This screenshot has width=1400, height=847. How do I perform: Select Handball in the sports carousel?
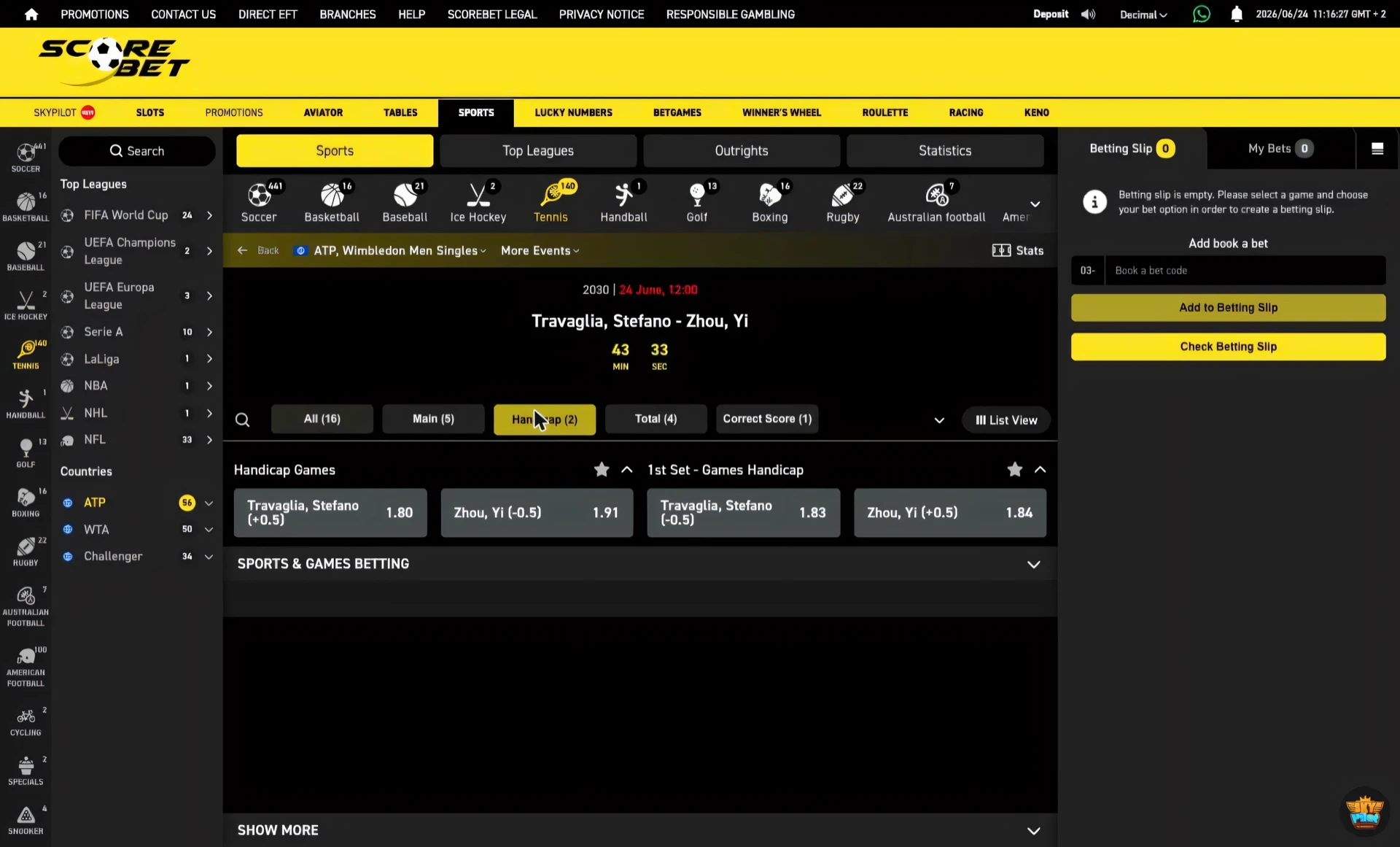click(x=623, y=202)
